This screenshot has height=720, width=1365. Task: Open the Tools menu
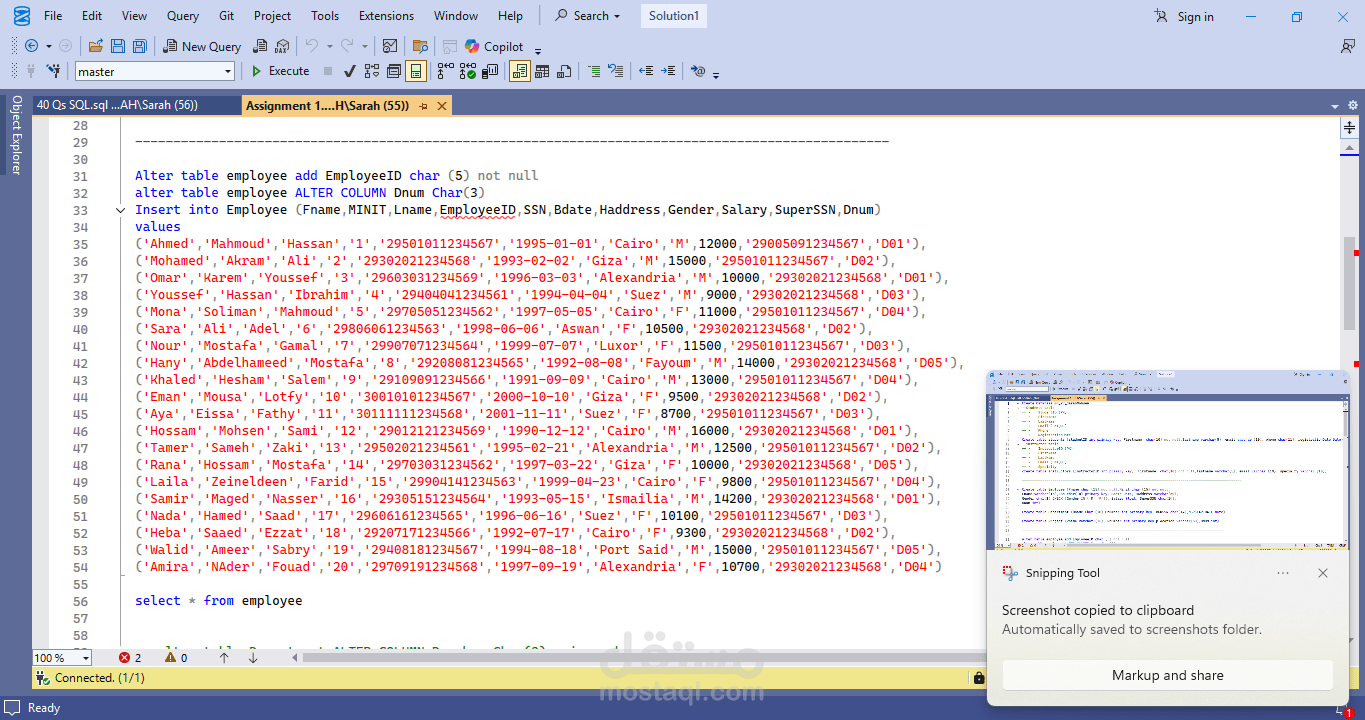325,16
